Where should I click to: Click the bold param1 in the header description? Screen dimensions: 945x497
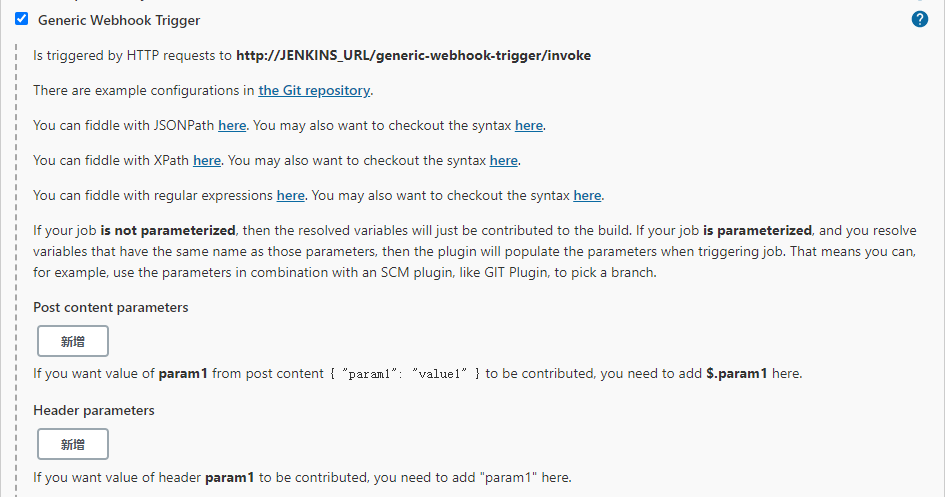pos(230,477)
